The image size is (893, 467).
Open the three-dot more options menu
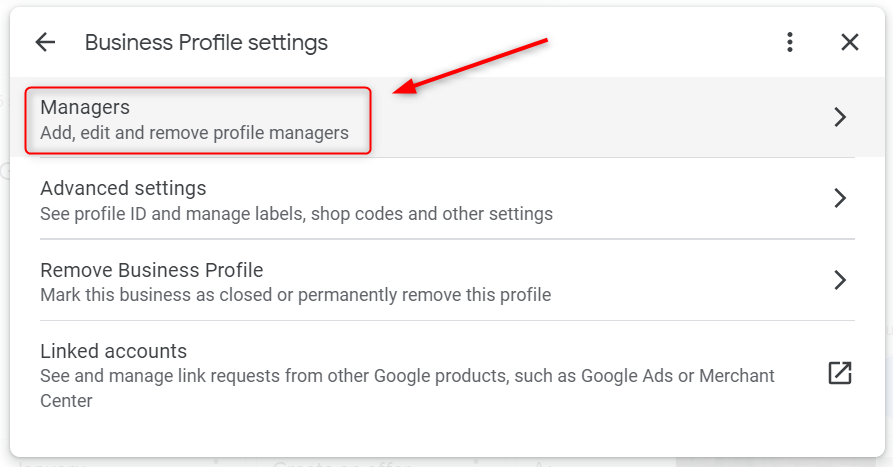[x=789, y=42]
